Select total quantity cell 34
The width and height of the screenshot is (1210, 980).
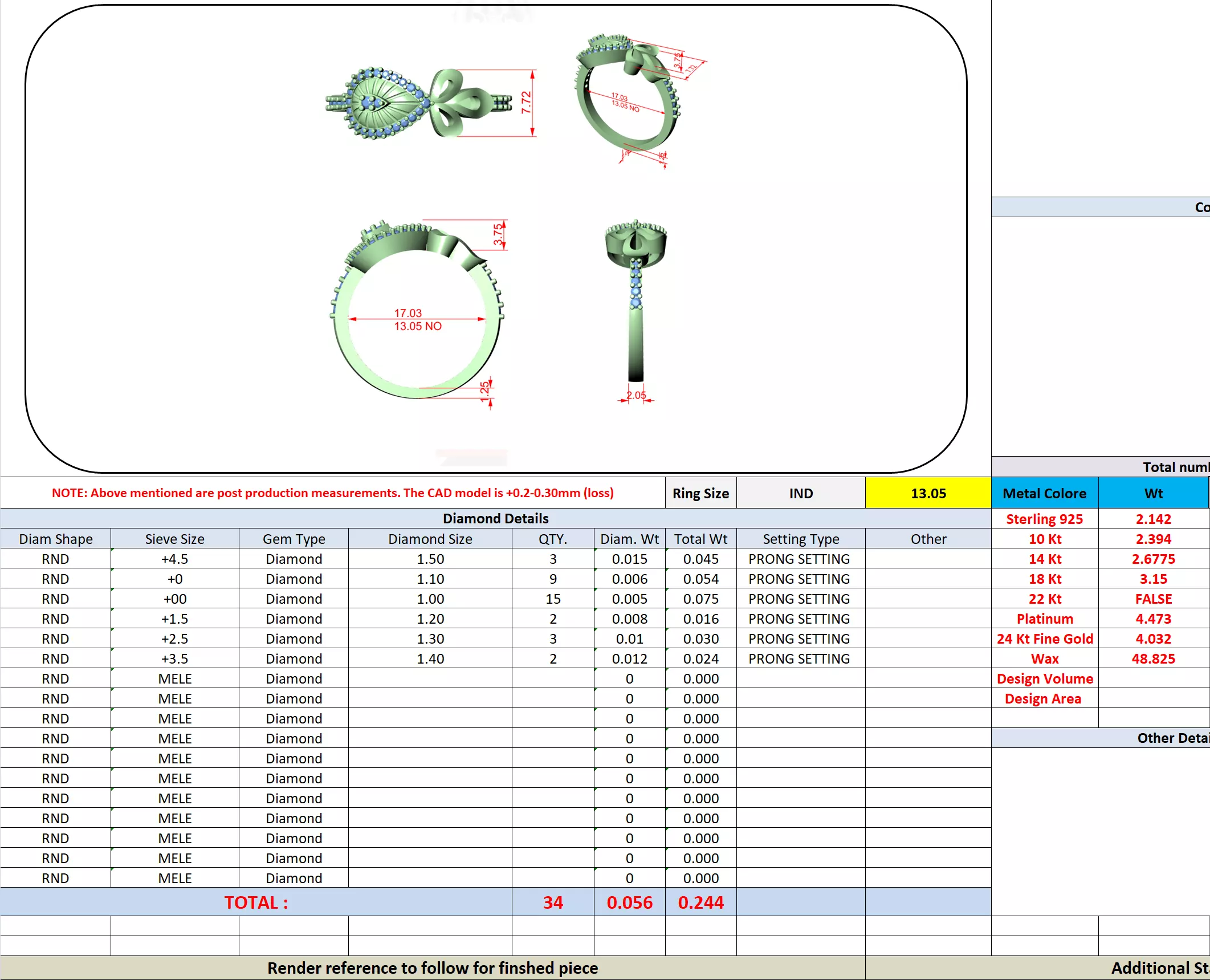pyautogui.click(x=552, y=902)
